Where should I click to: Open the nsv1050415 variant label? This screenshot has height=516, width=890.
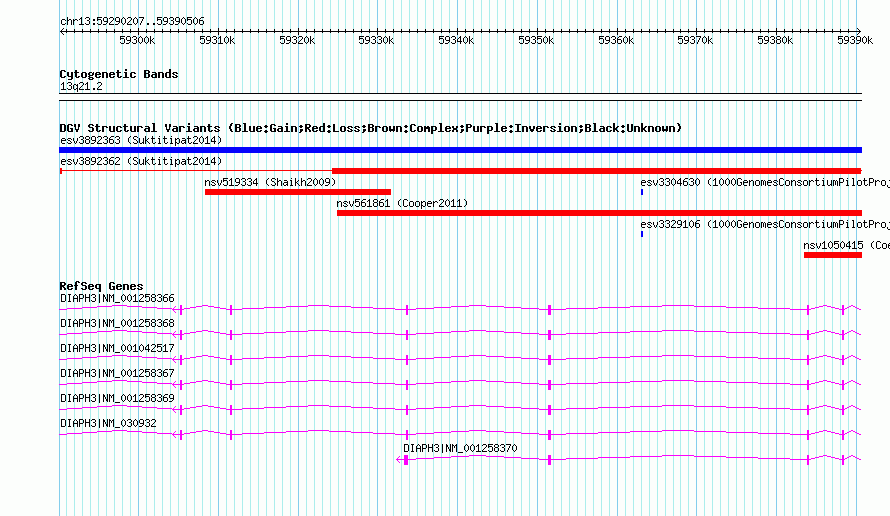coord(846,245)
